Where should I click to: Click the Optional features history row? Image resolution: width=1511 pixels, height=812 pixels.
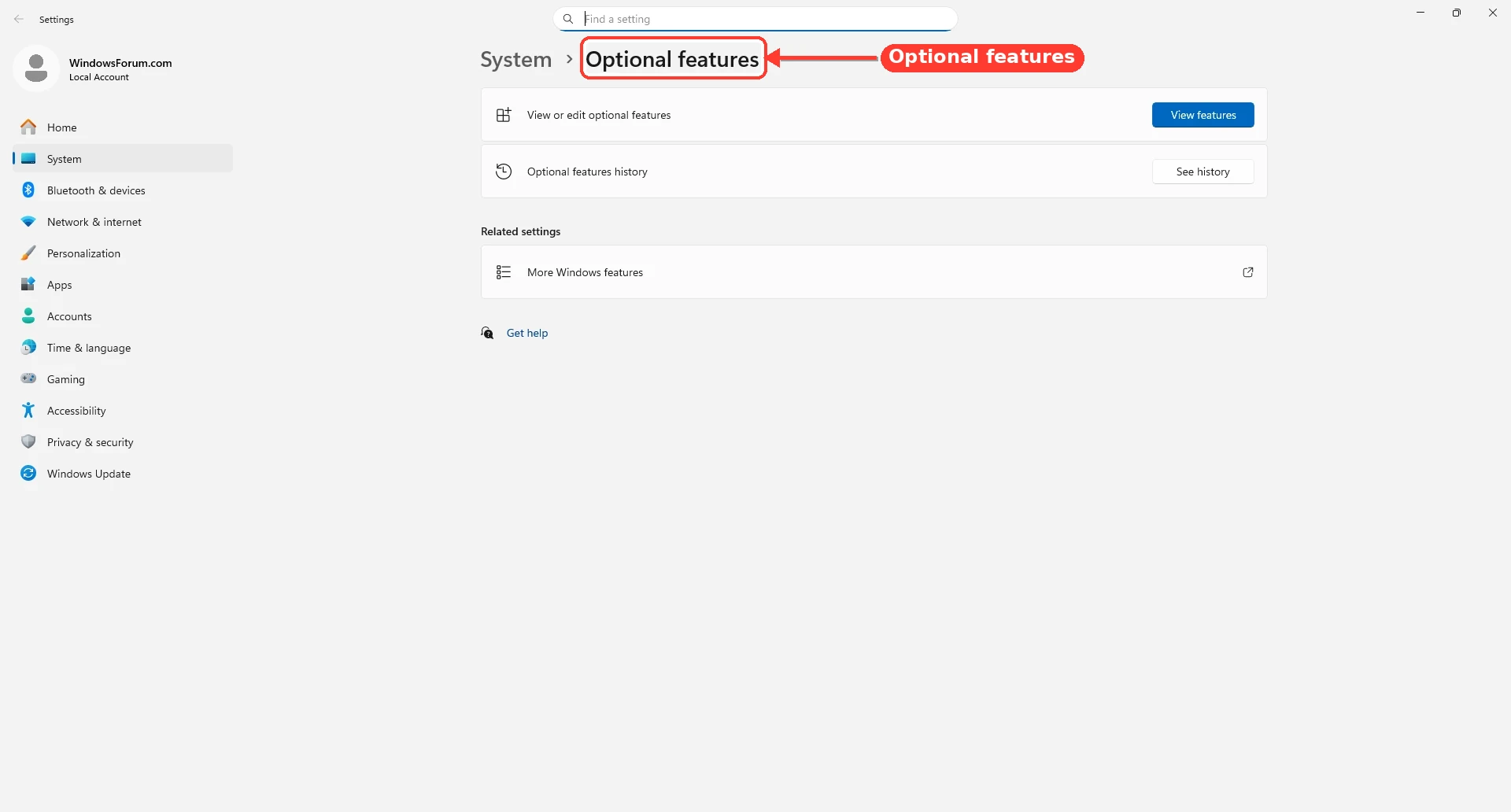tap(874, 172)
